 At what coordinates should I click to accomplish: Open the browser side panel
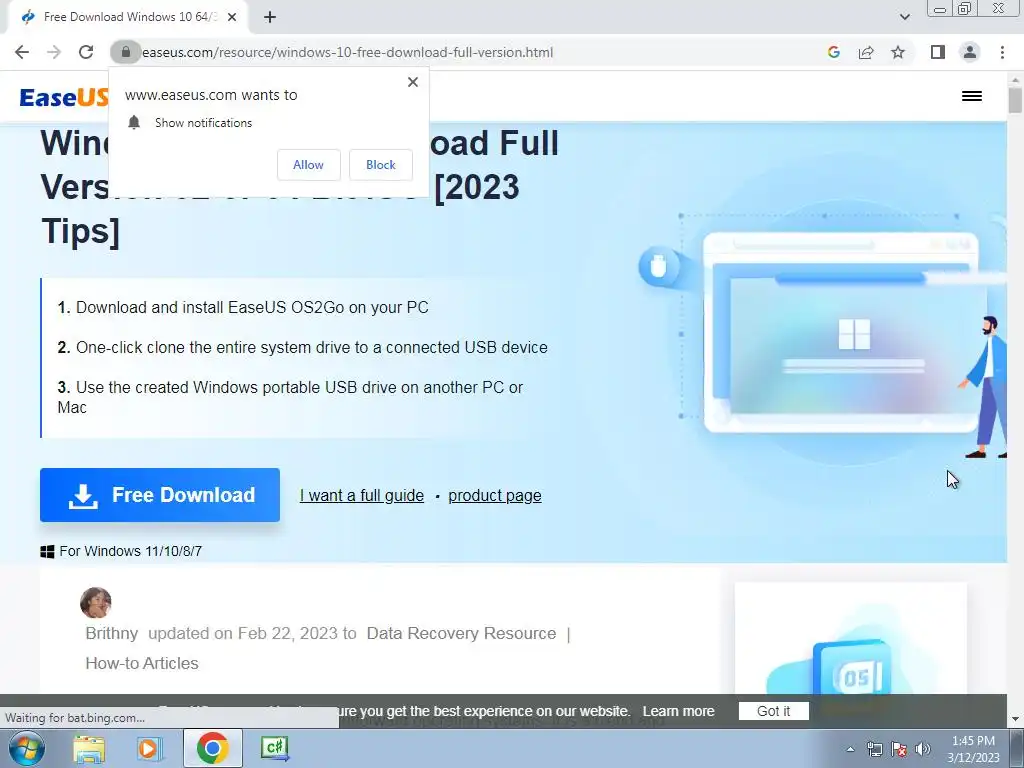(x=938, y=52)
